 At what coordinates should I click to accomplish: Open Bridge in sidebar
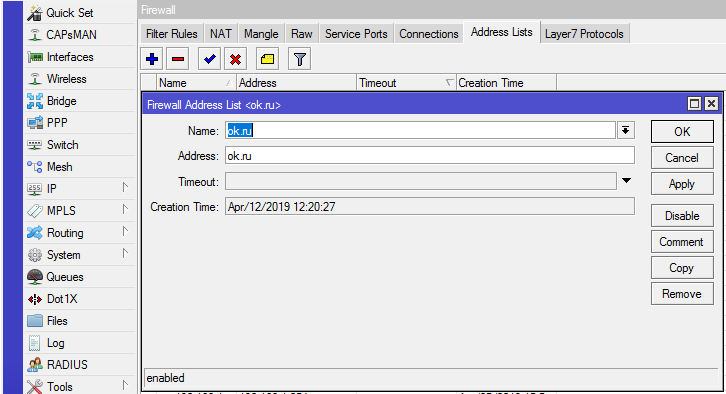click(x=80, y=101)
